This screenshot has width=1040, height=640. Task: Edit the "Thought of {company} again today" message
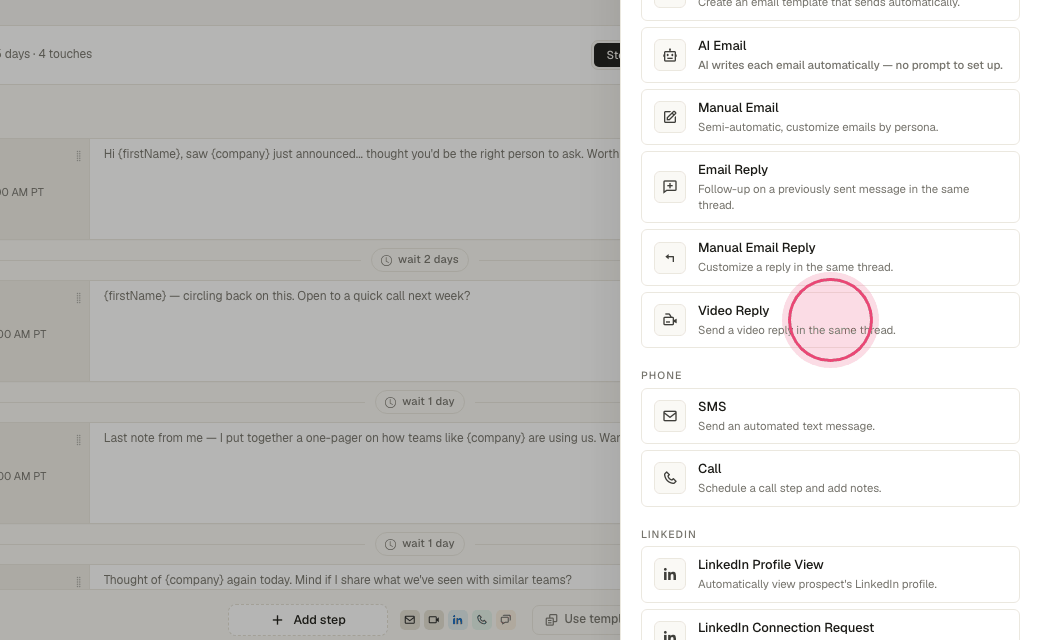tap(355, 577)
